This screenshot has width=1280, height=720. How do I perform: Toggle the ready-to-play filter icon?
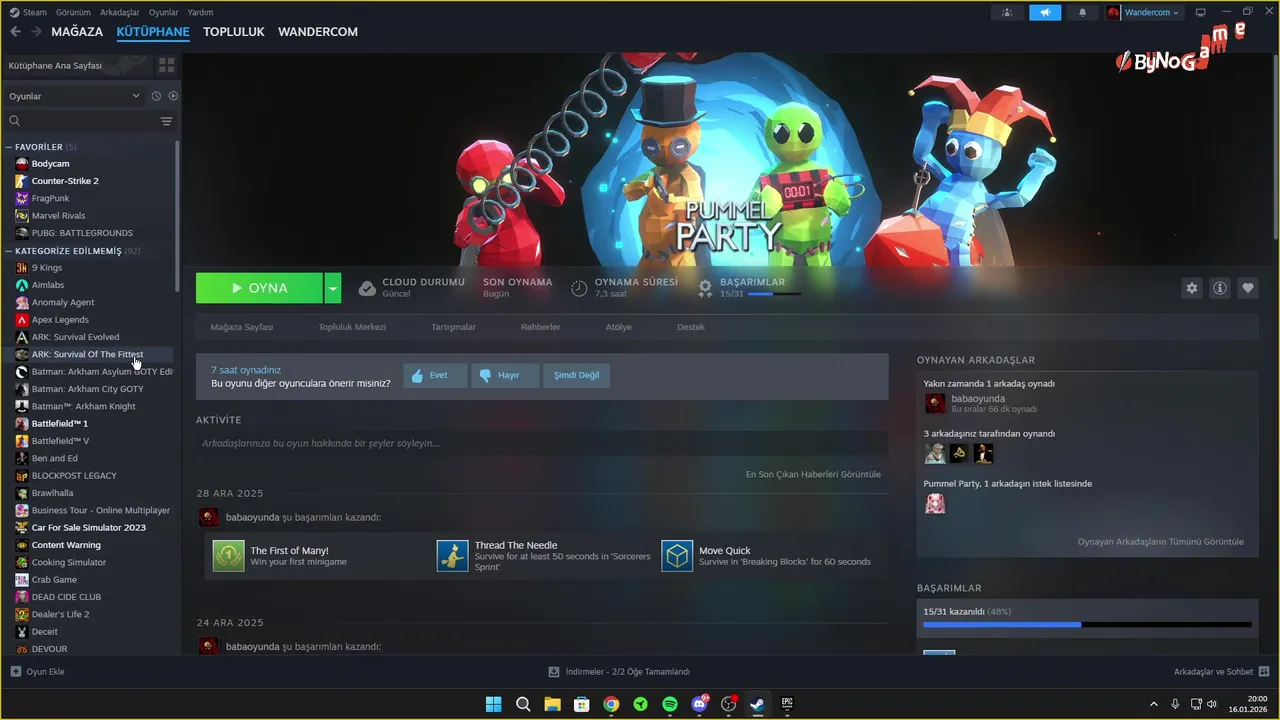point(173,96)
